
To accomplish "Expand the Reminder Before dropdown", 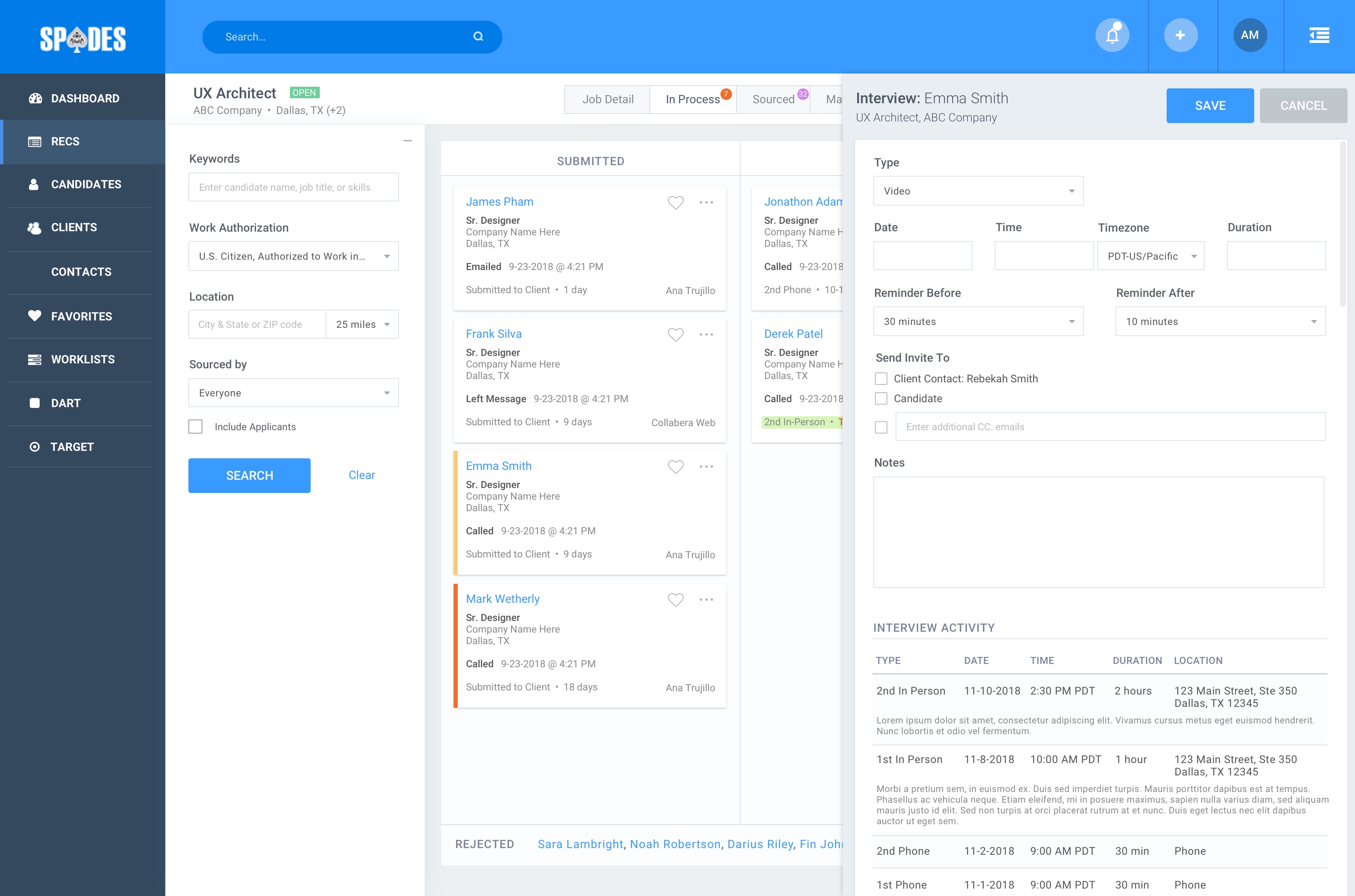I will tap(978, 322).
